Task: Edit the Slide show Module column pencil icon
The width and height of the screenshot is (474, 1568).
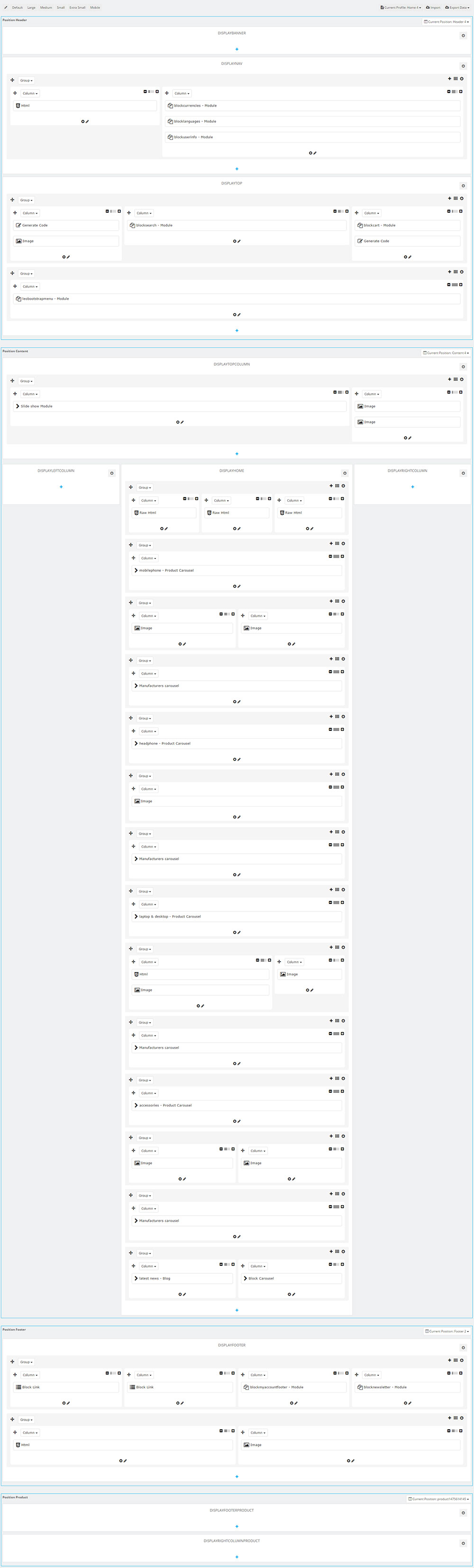Action: pyautogui.click(x=182, y=422)
